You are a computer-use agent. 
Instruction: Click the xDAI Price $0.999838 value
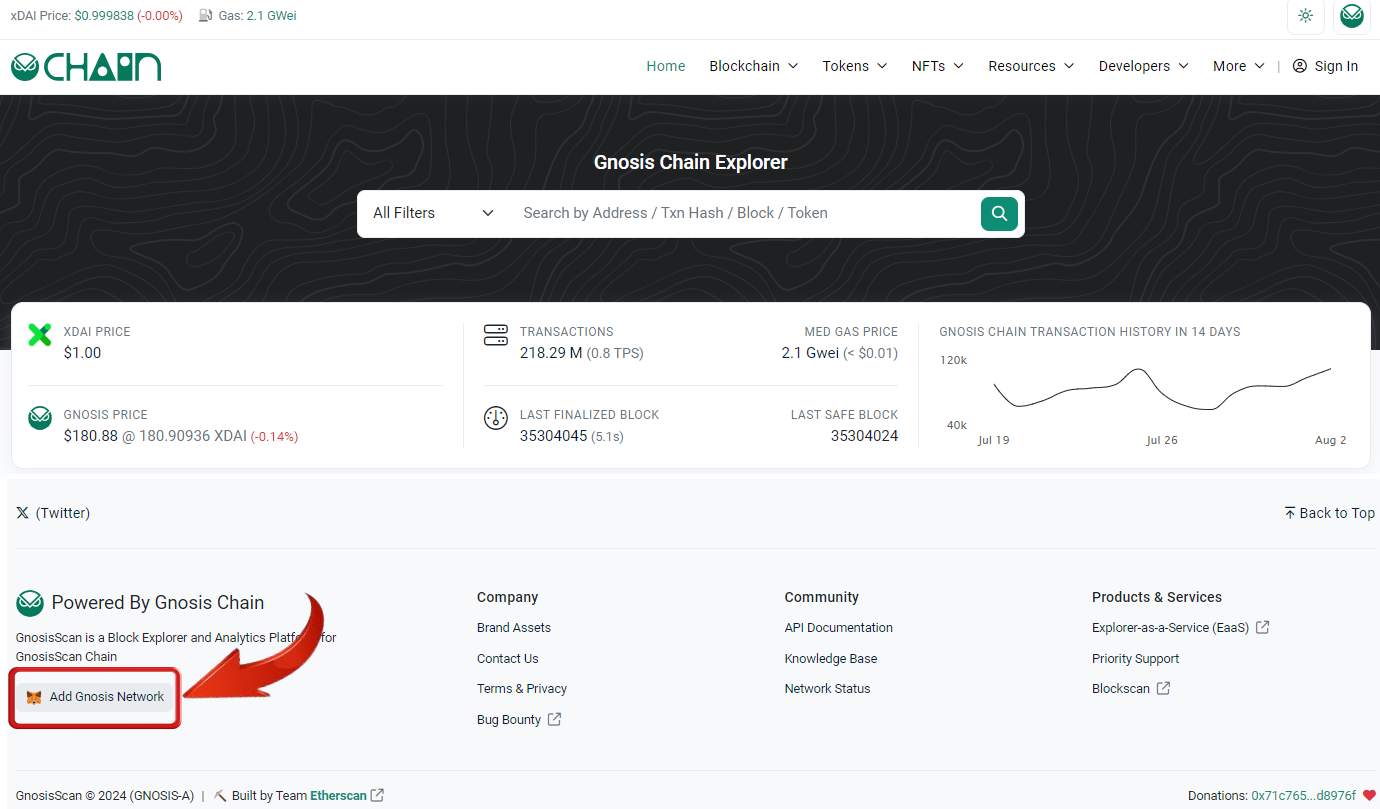tap(104, 16)
